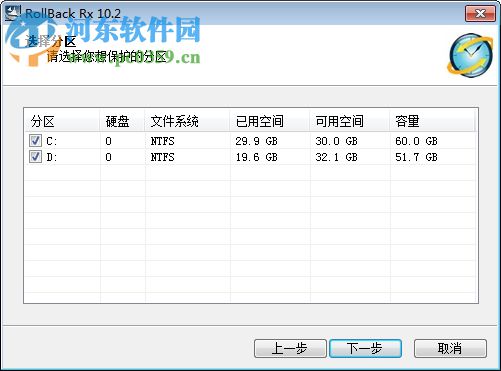Uncheck the D: partition checkbox
The width and height of the screenshot is (501, 371).
pyautogui.click(x=35, y=156)
